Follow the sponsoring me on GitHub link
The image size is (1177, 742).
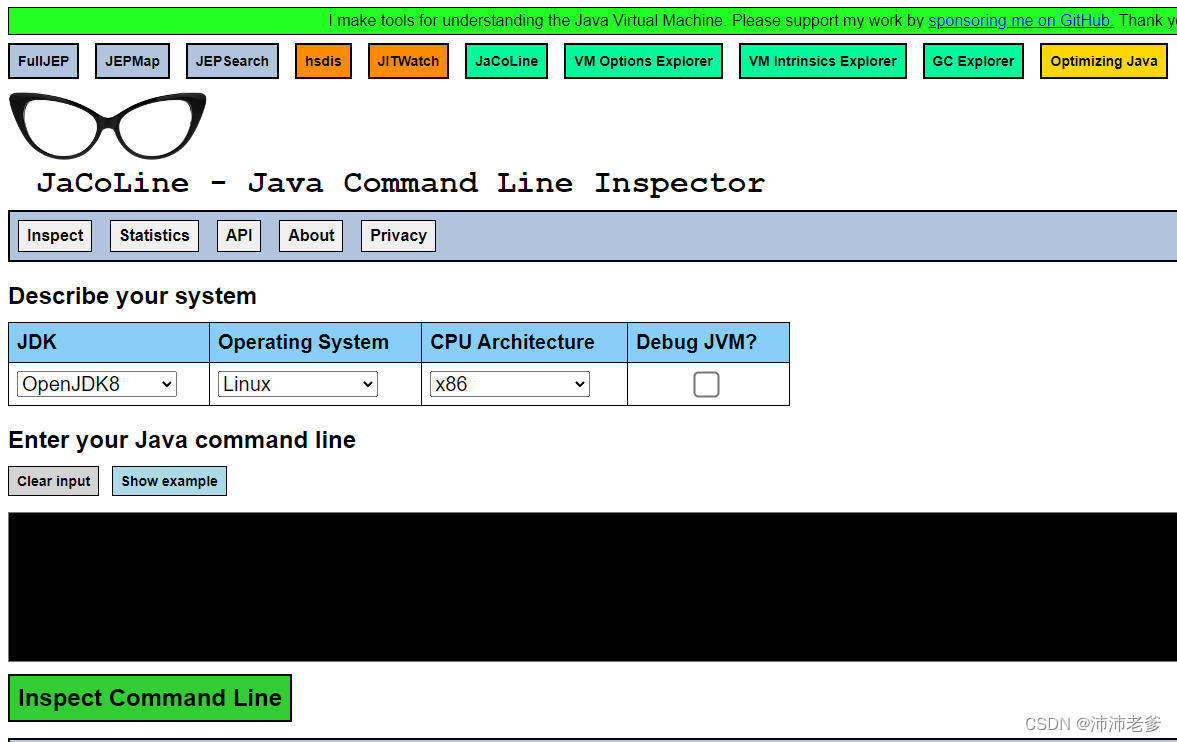pos(1020,20)
